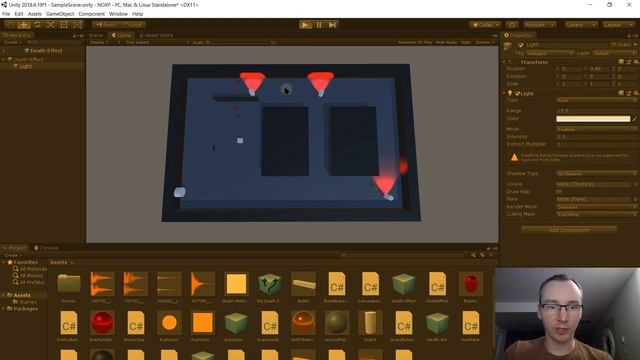The height and width of the screenshot is (360, 640).
Task: Open the Layout dropdown
Action: 618,25
